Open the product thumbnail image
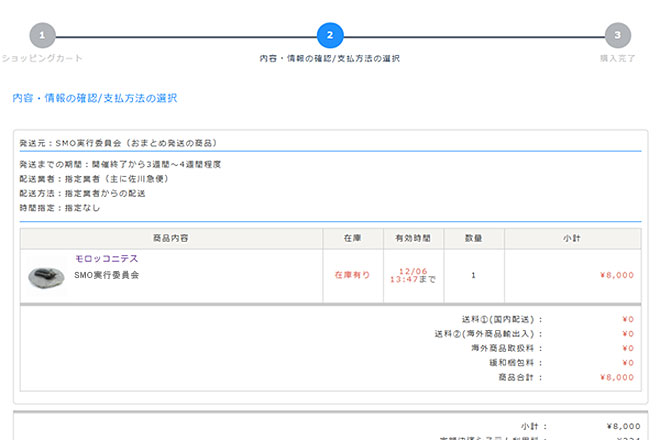Screen dimensions: 660x440 coord(46,275)
